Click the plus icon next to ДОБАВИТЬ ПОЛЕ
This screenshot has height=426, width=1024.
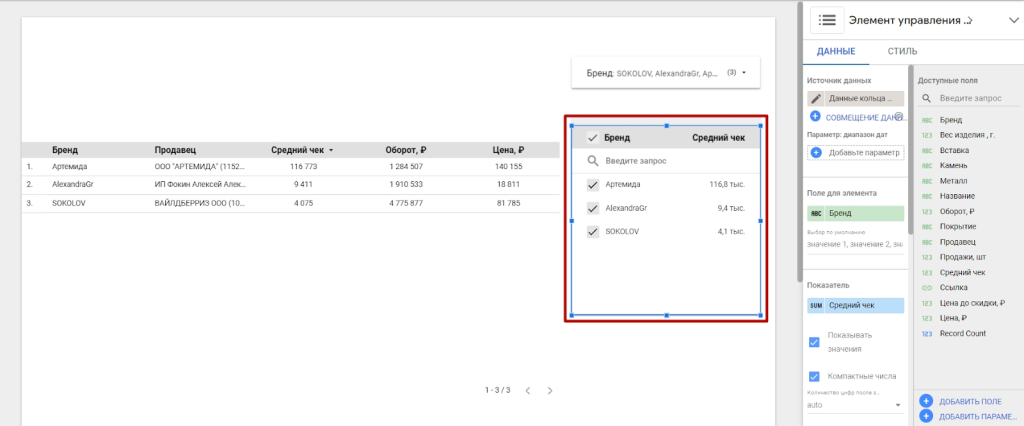point(926,401)
